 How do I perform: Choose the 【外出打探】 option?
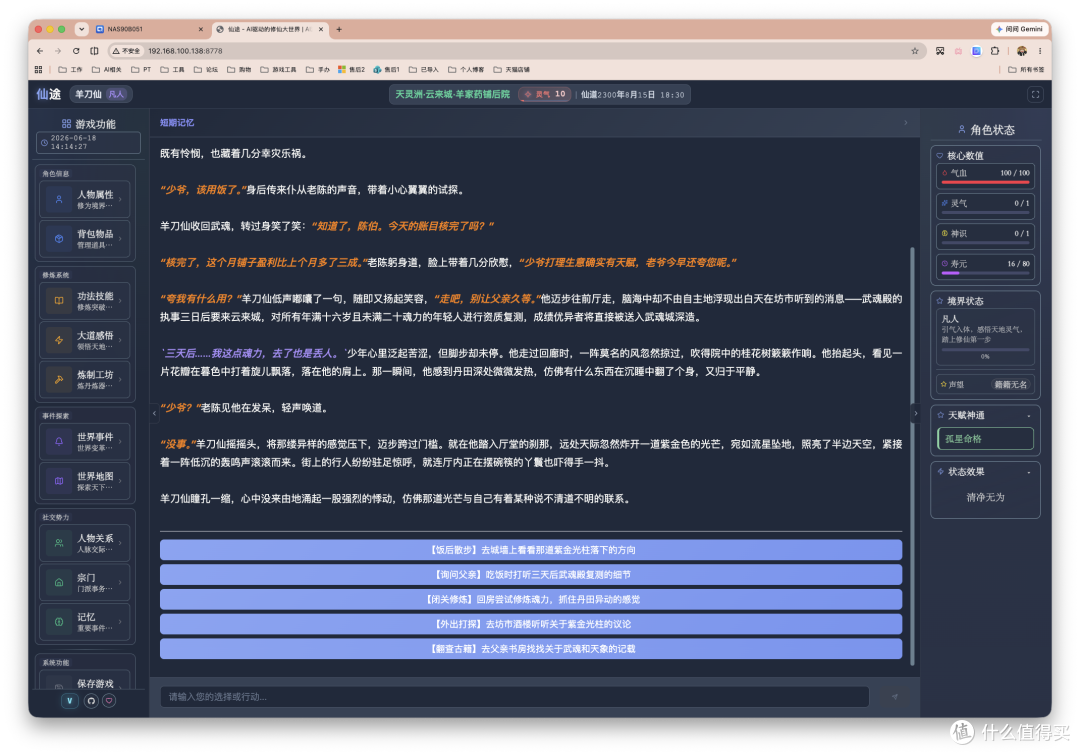[531, 624]
